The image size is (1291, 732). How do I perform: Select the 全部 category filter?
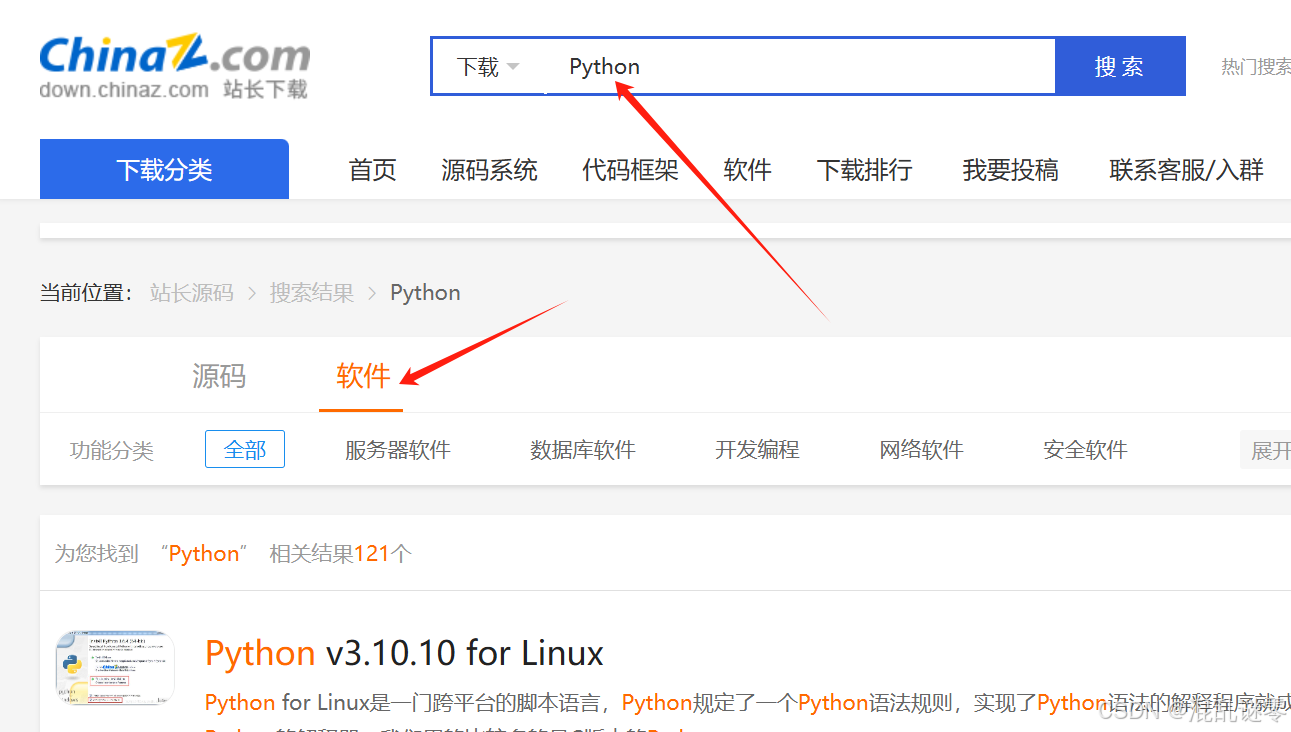click(x=245, y=450)
